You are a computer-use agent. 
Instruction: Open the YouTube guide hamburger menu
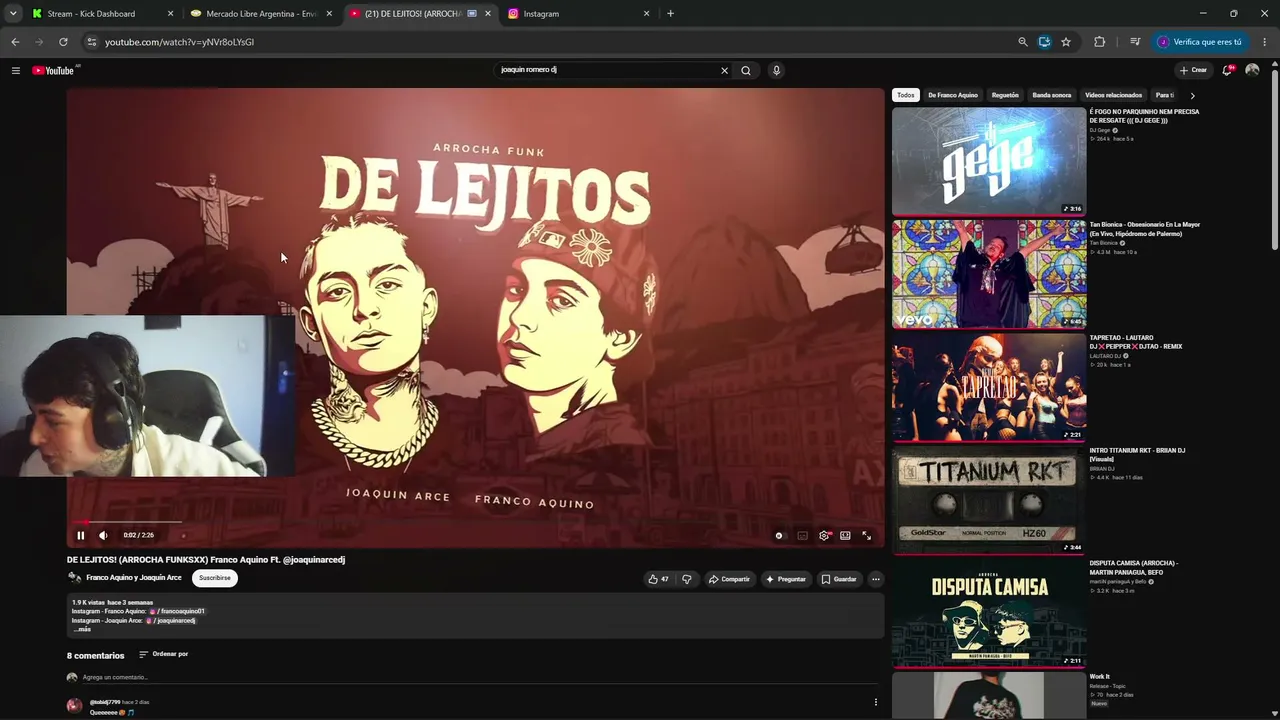tap(16, 70)
